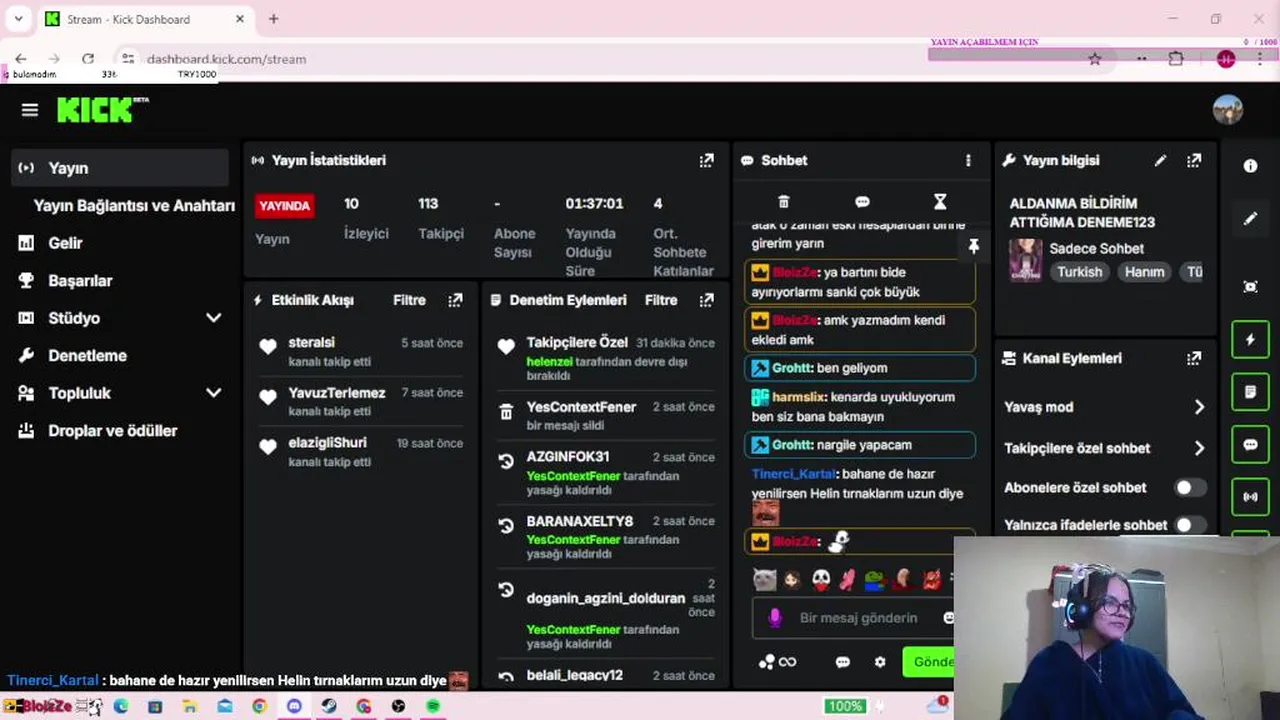Open OBS Studio from the taskbar
1280x720 pixels.
398,706
